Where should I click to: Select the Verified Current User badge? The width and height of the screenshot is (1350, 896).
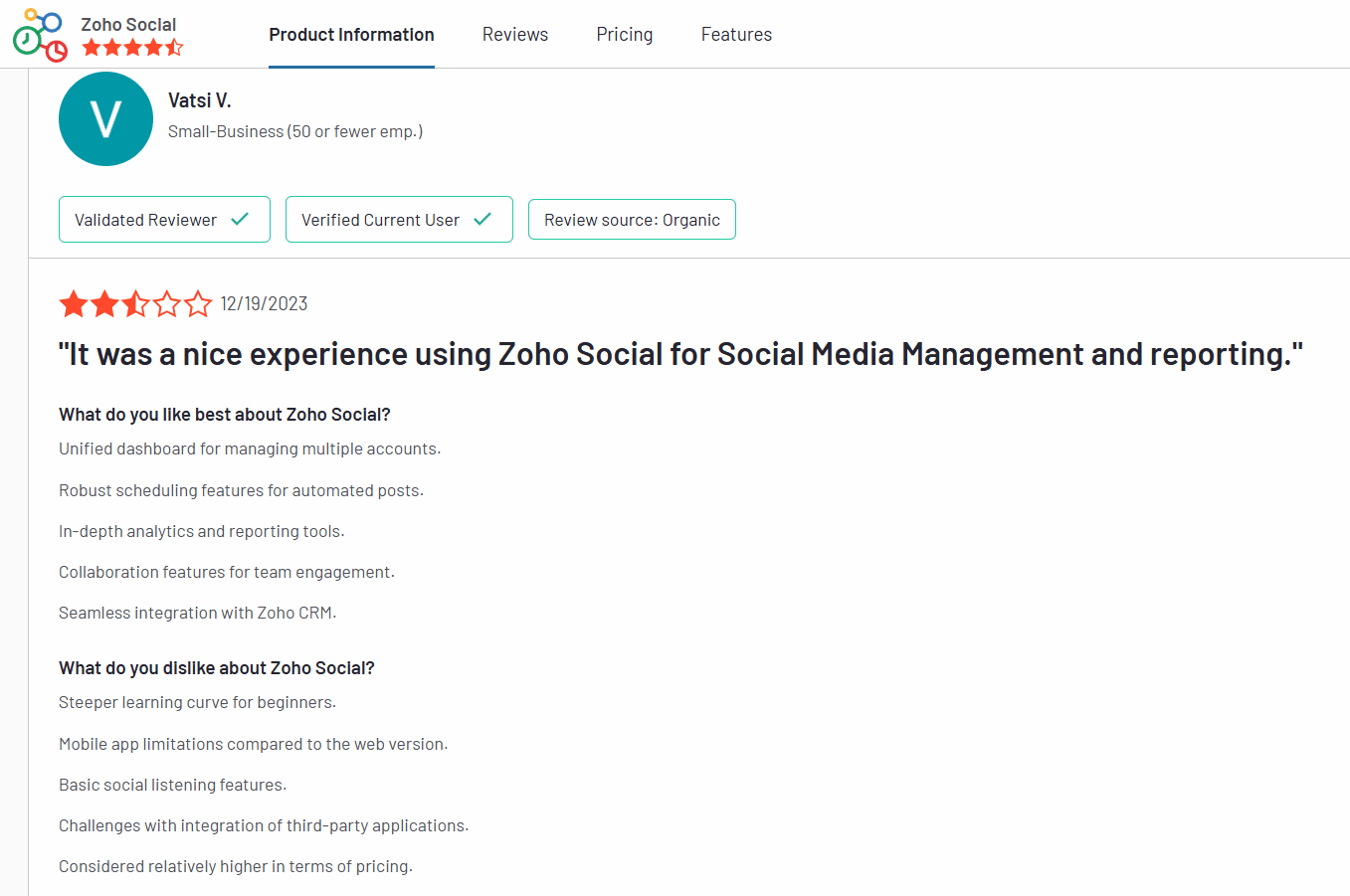pos(399,219)
